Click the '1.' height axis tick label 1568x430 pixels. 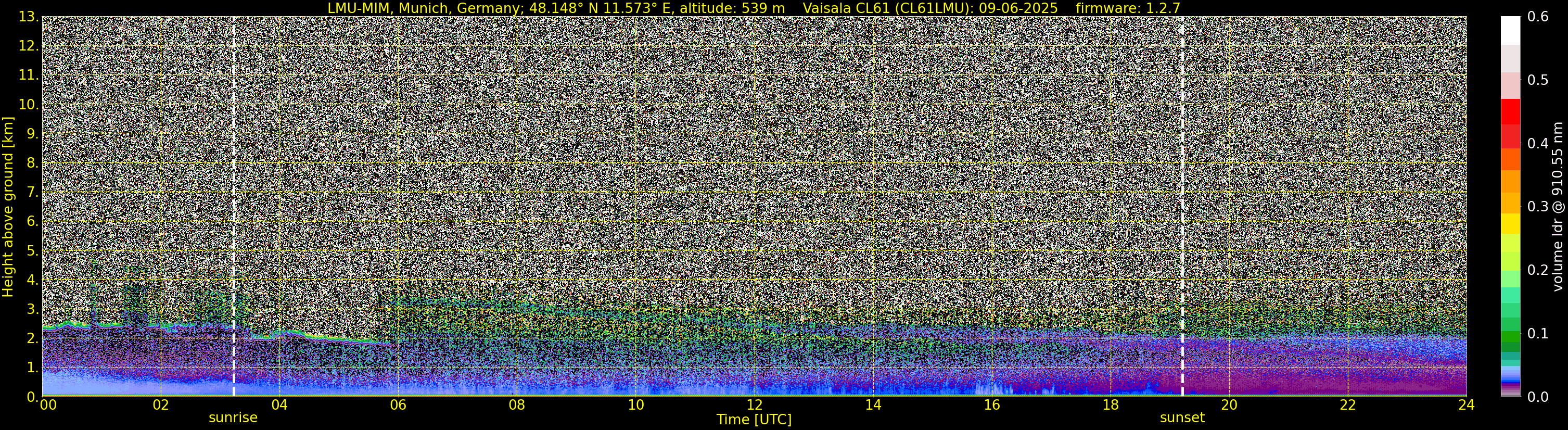point(33,368)
